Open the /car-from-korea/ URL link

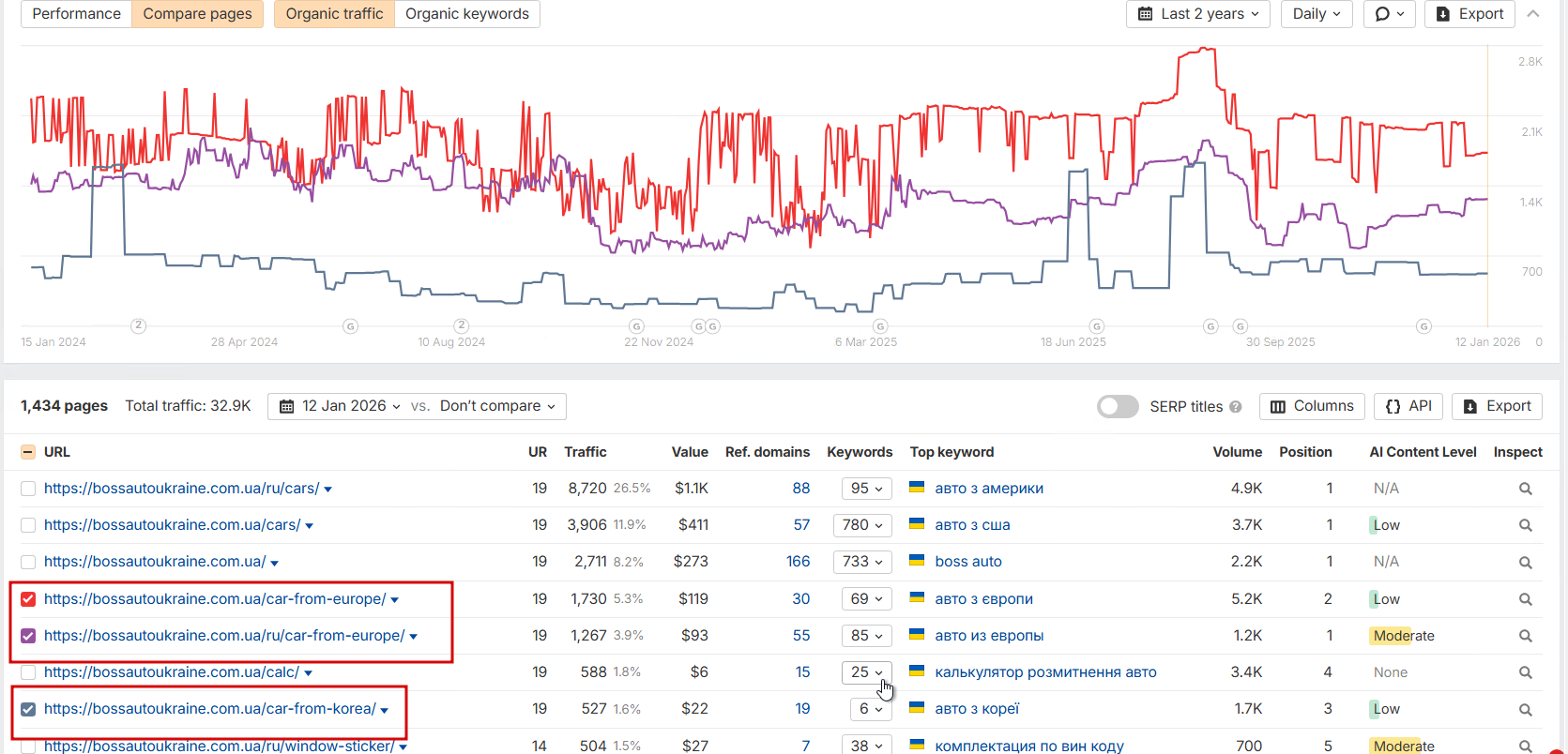tap(210, 709)
